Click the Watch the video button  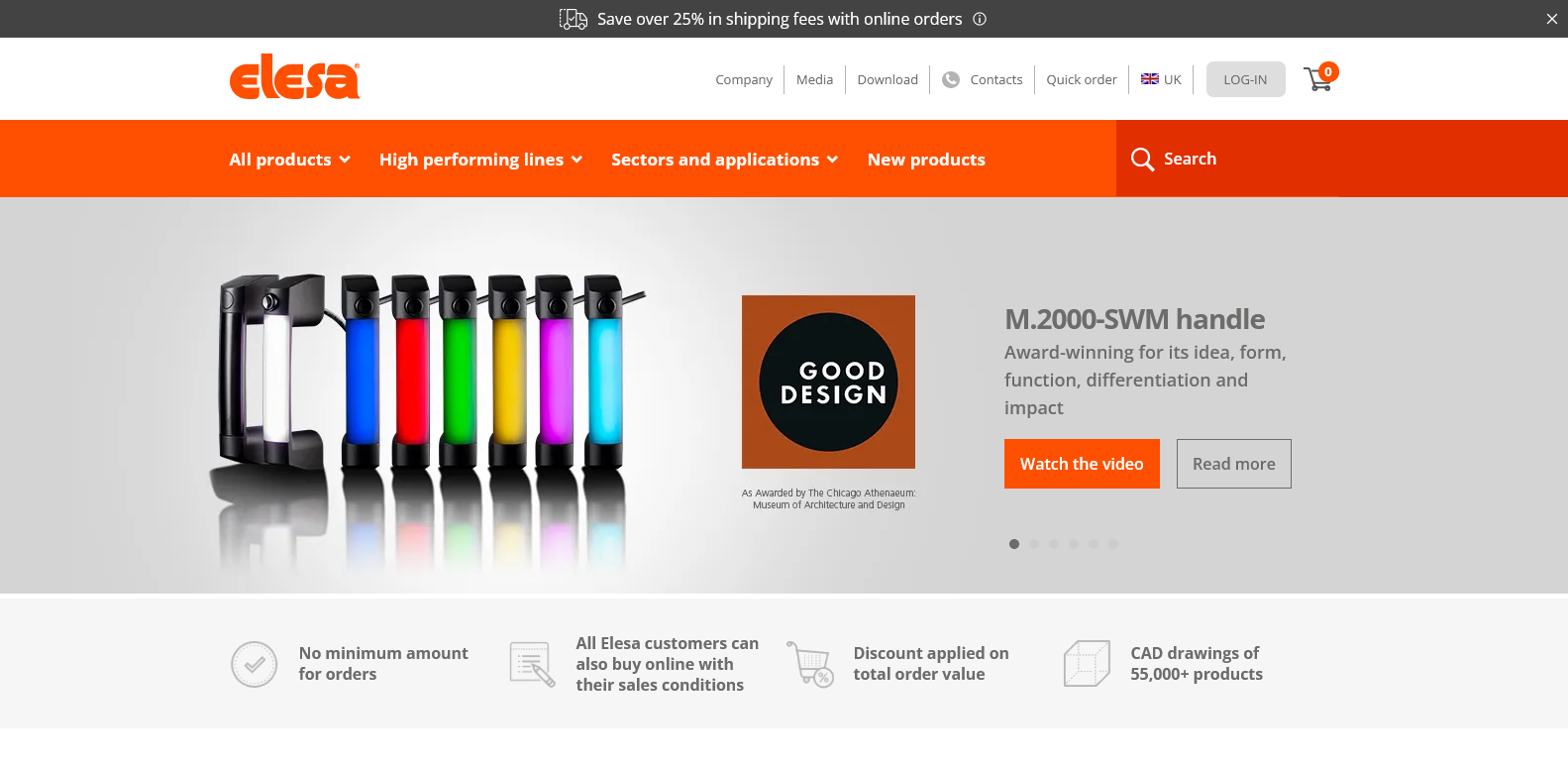1082,464
